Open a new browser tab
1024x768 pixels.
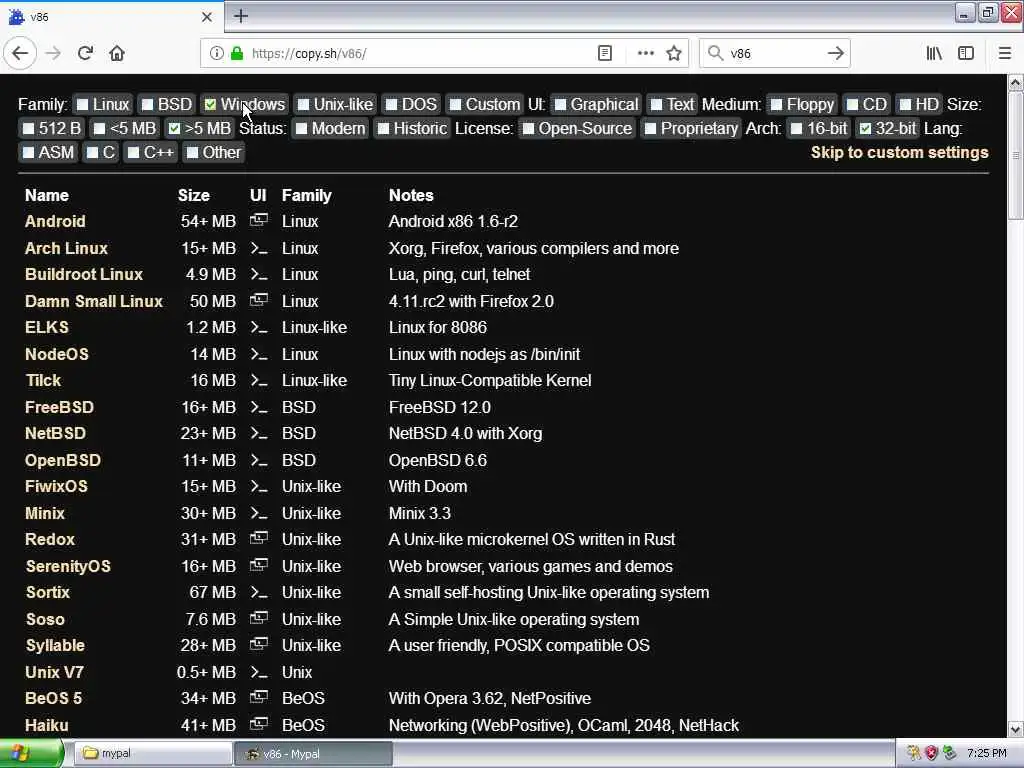click(x=241, y=16)
